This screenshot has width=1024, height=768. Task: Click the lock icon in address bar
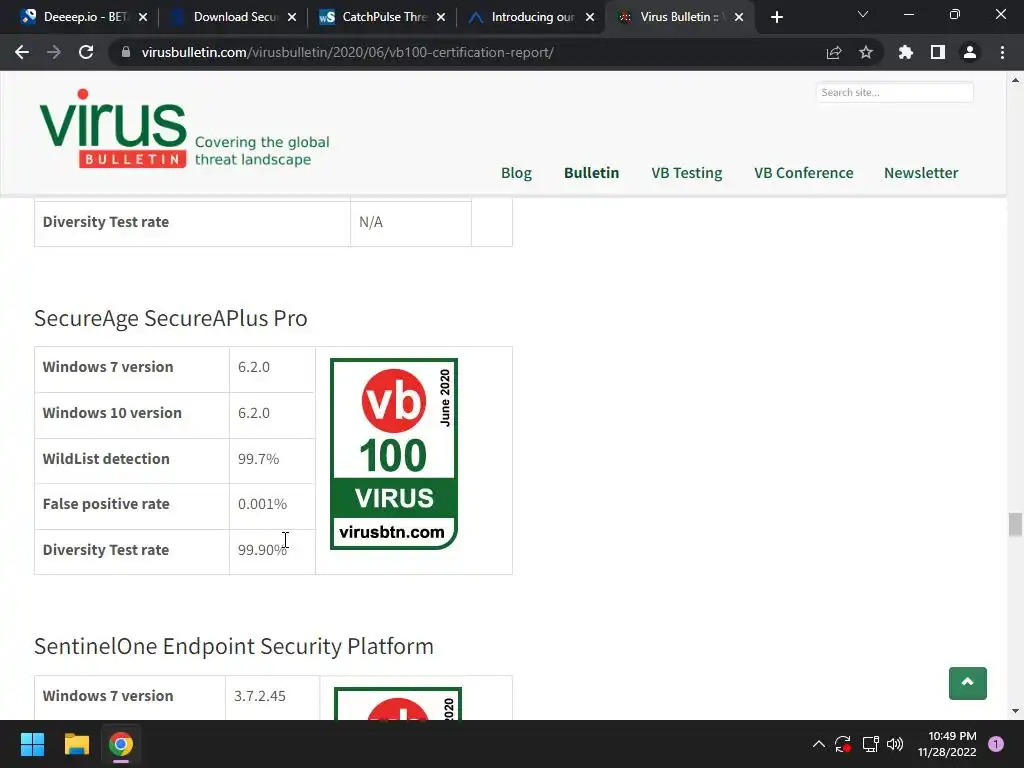[126, 52]
